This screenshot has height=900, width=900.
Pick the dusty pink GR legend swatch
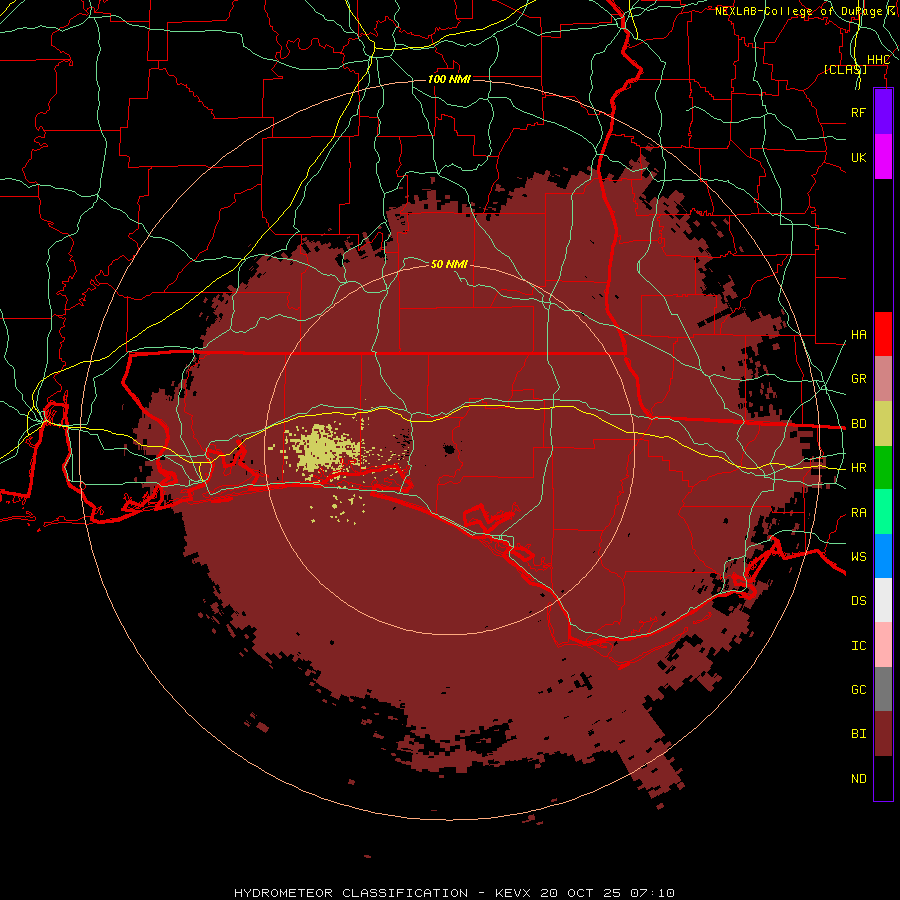[883, 379]
